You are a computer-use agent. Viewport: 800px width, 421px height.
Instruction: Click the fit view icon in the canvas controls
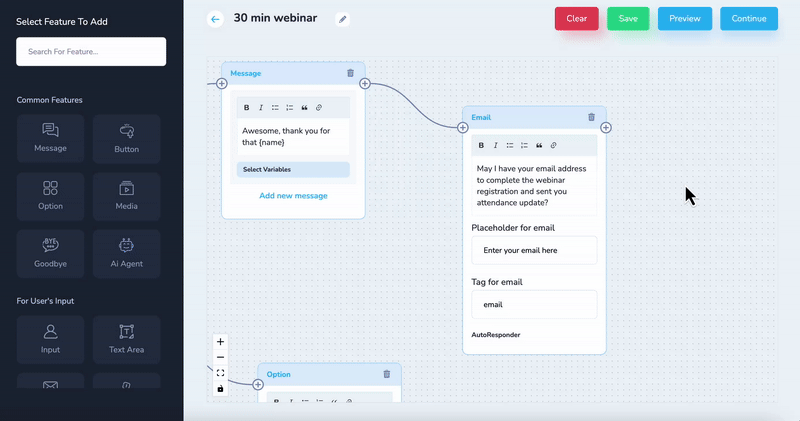[x=221, y=373]
